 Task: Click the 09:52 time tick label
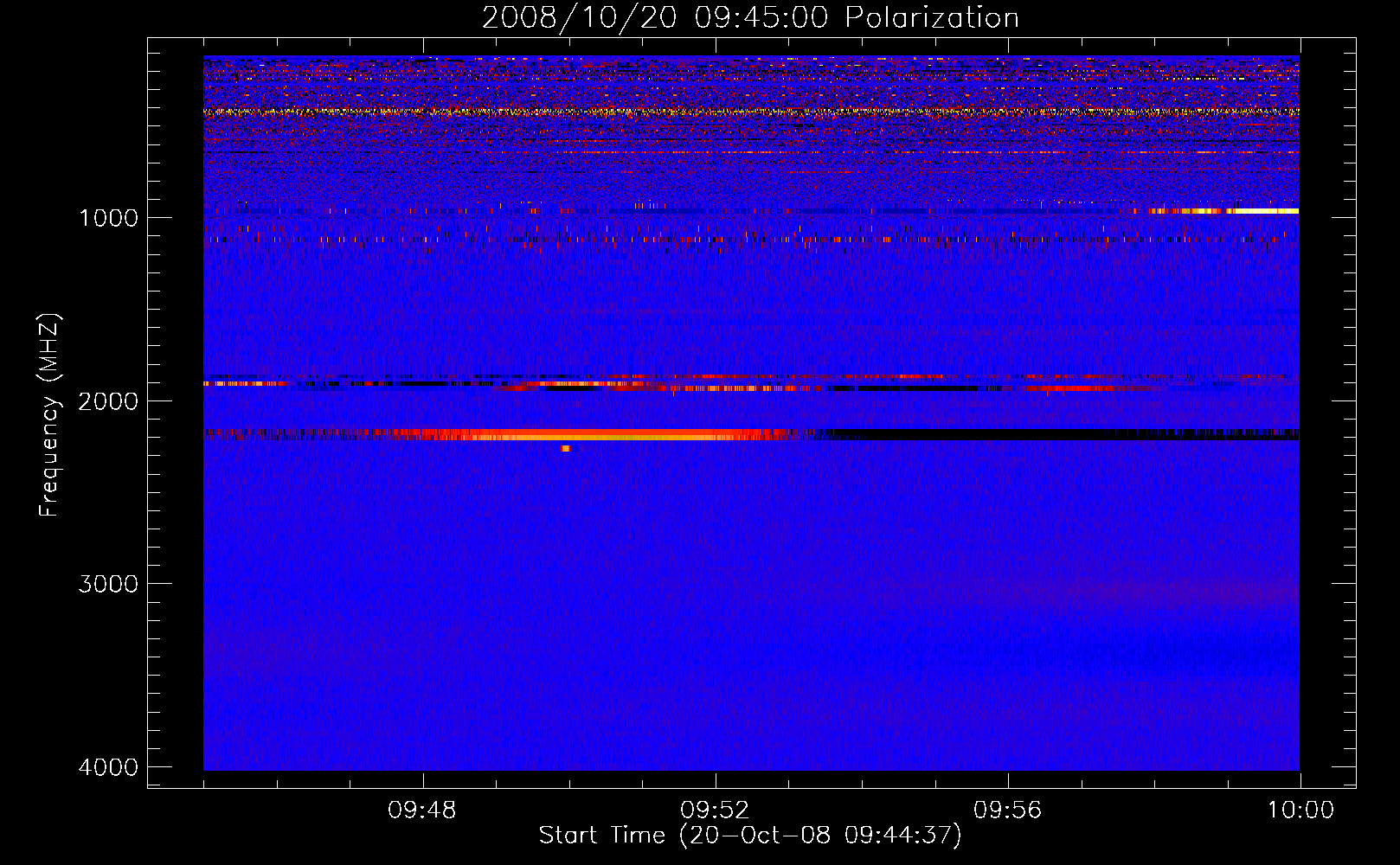tap(715, 811)
